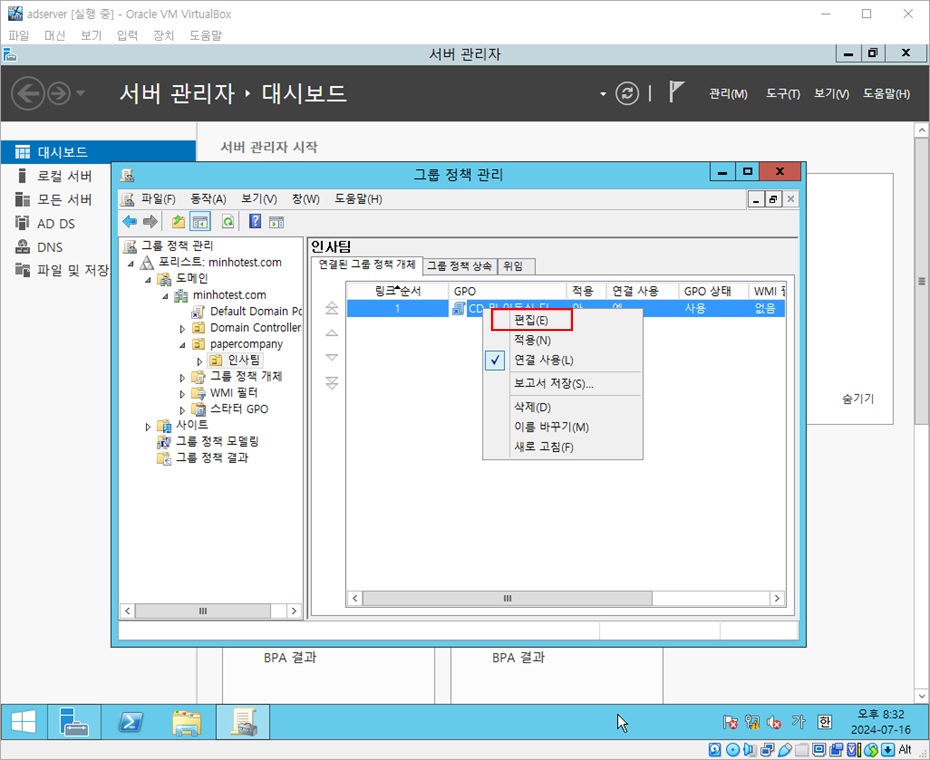This screenshot has width=930, height=760.
Task: Move link down one position arrow
Action: click(332, 357)
